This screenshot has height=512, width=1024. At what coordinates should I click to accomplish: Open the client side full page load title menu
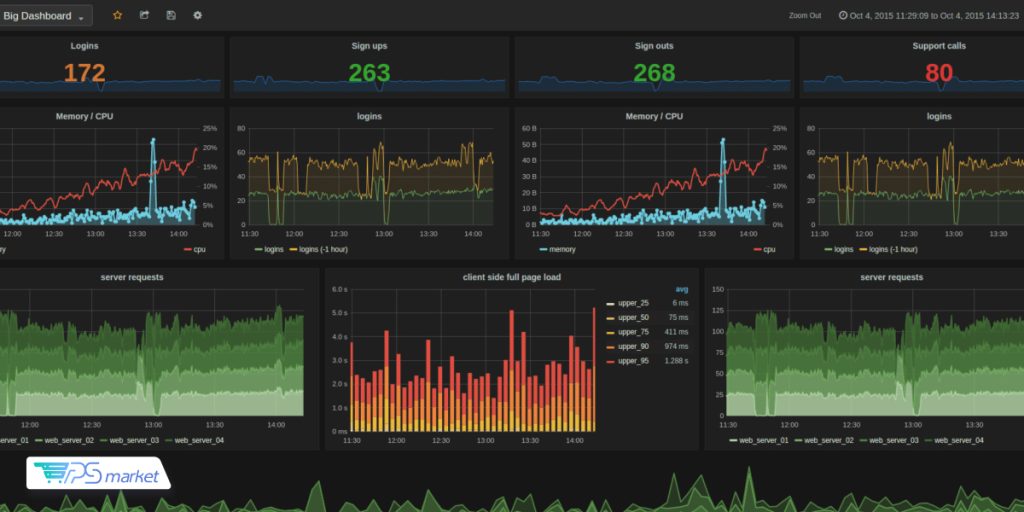[511, 277]
